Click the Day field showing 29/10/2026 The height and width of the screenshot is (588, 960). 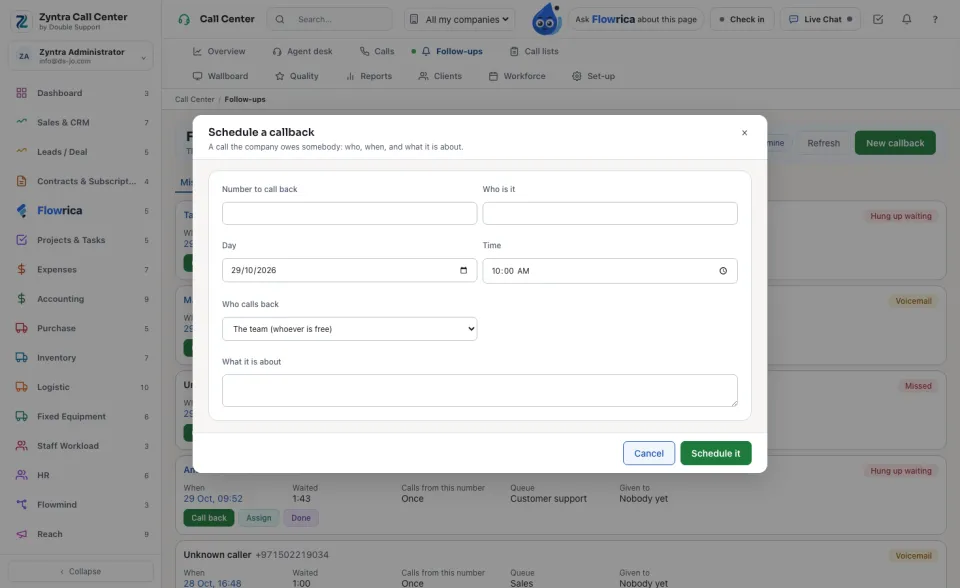[x=350, y=270]
